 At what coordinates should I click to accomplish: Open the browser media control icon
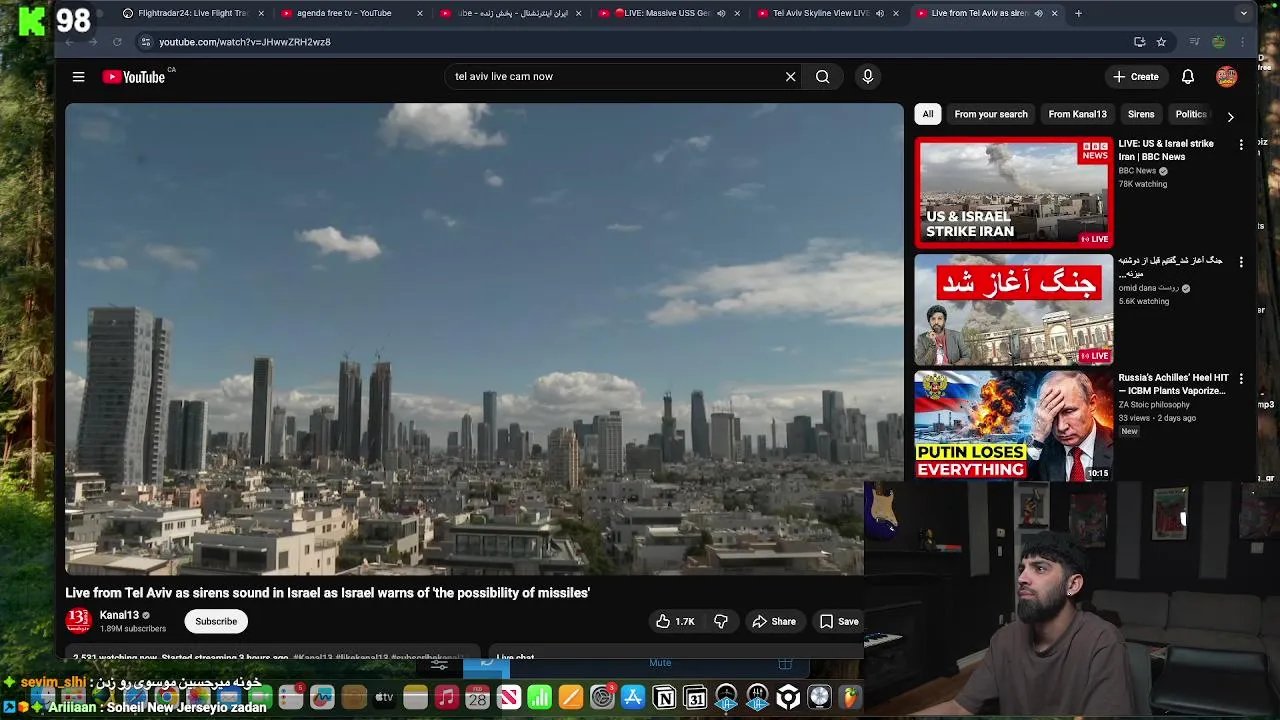click(1194, 42)
